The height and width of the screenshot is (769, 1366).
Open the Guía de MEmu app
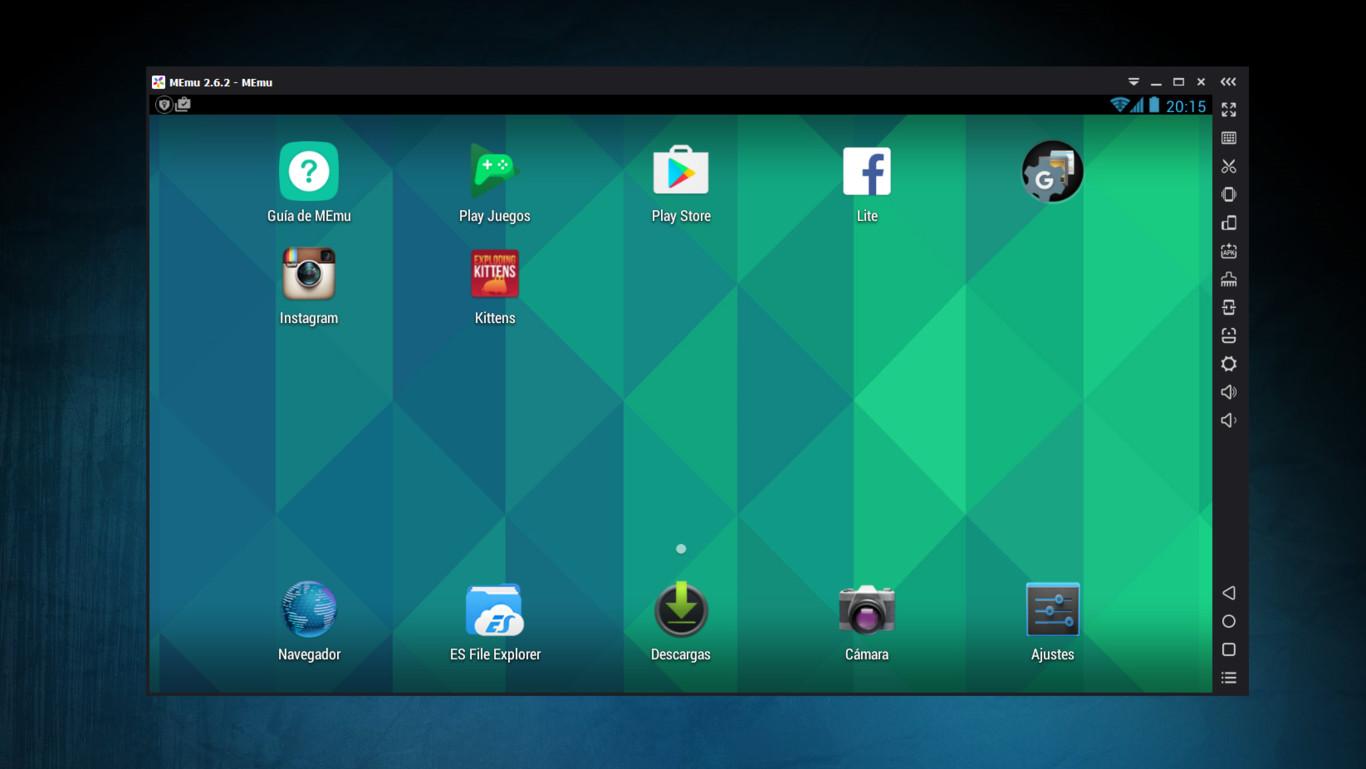pyautogui.click(x=309, y=172)
